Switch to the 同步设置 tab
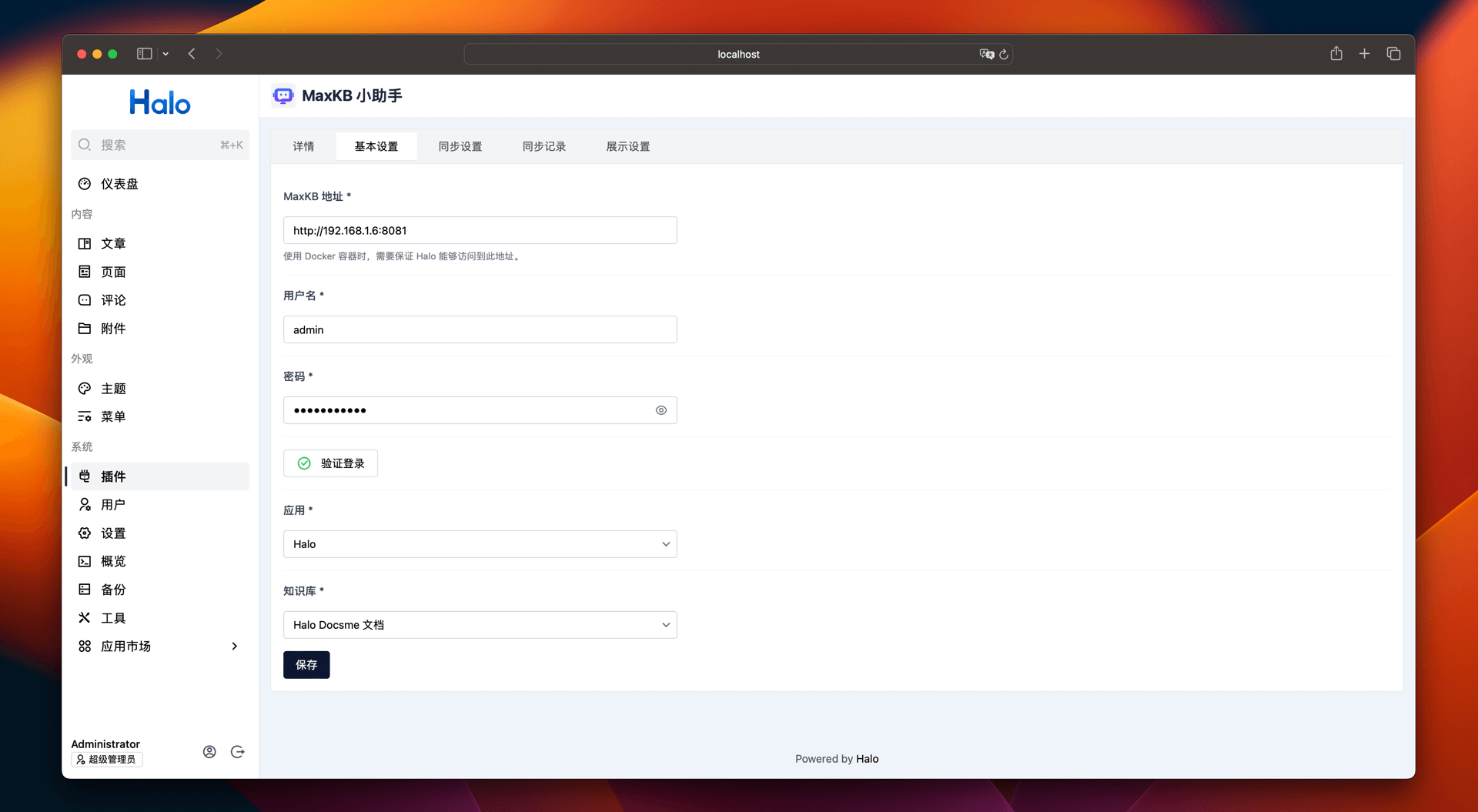Viewport: 1478px width, 812px height. pyautogui.click(x=460, y=146)
